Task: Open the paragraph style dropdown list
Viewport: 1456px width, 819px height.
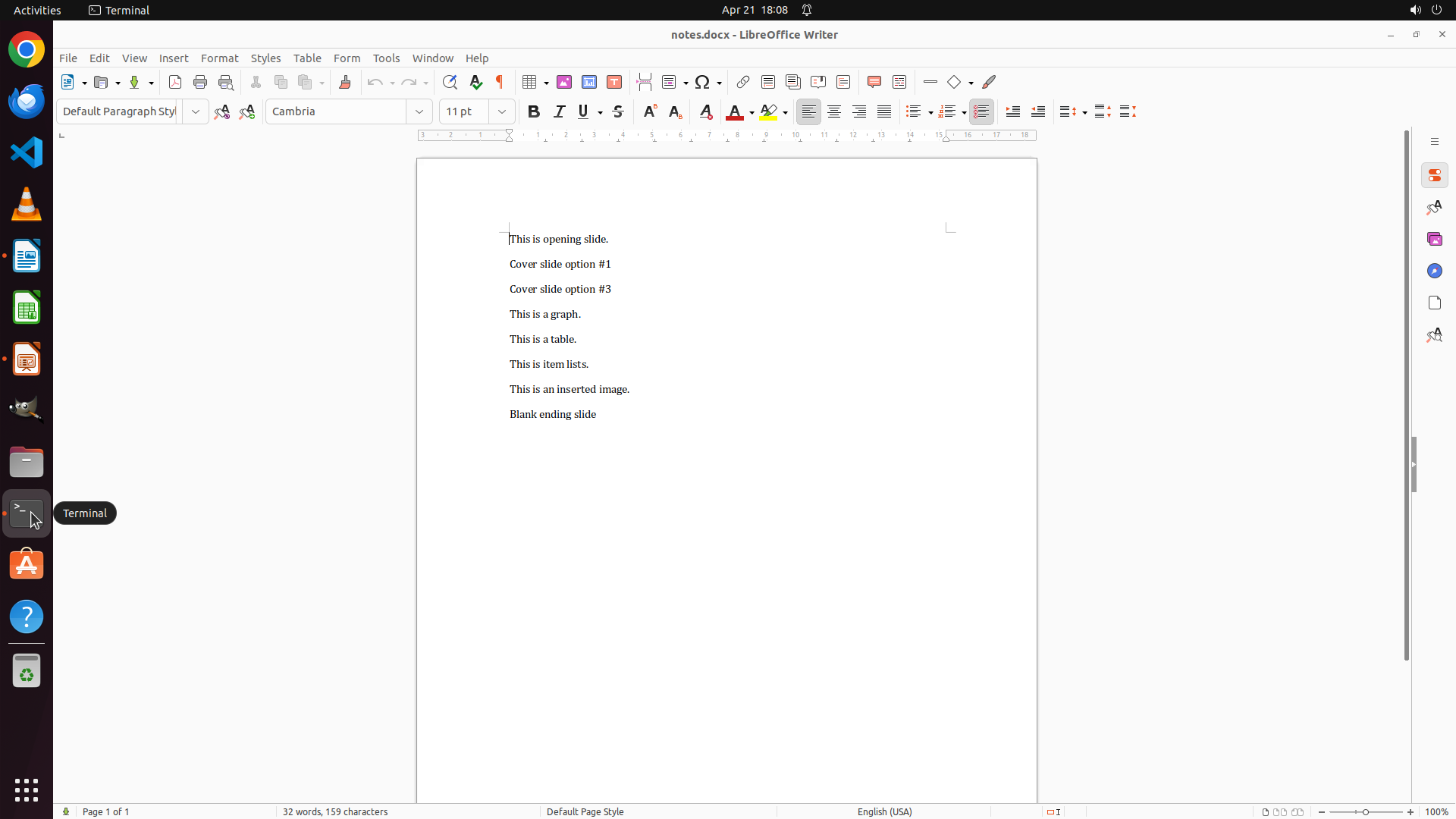Action: pyautogui.click(x=196, y=111)
